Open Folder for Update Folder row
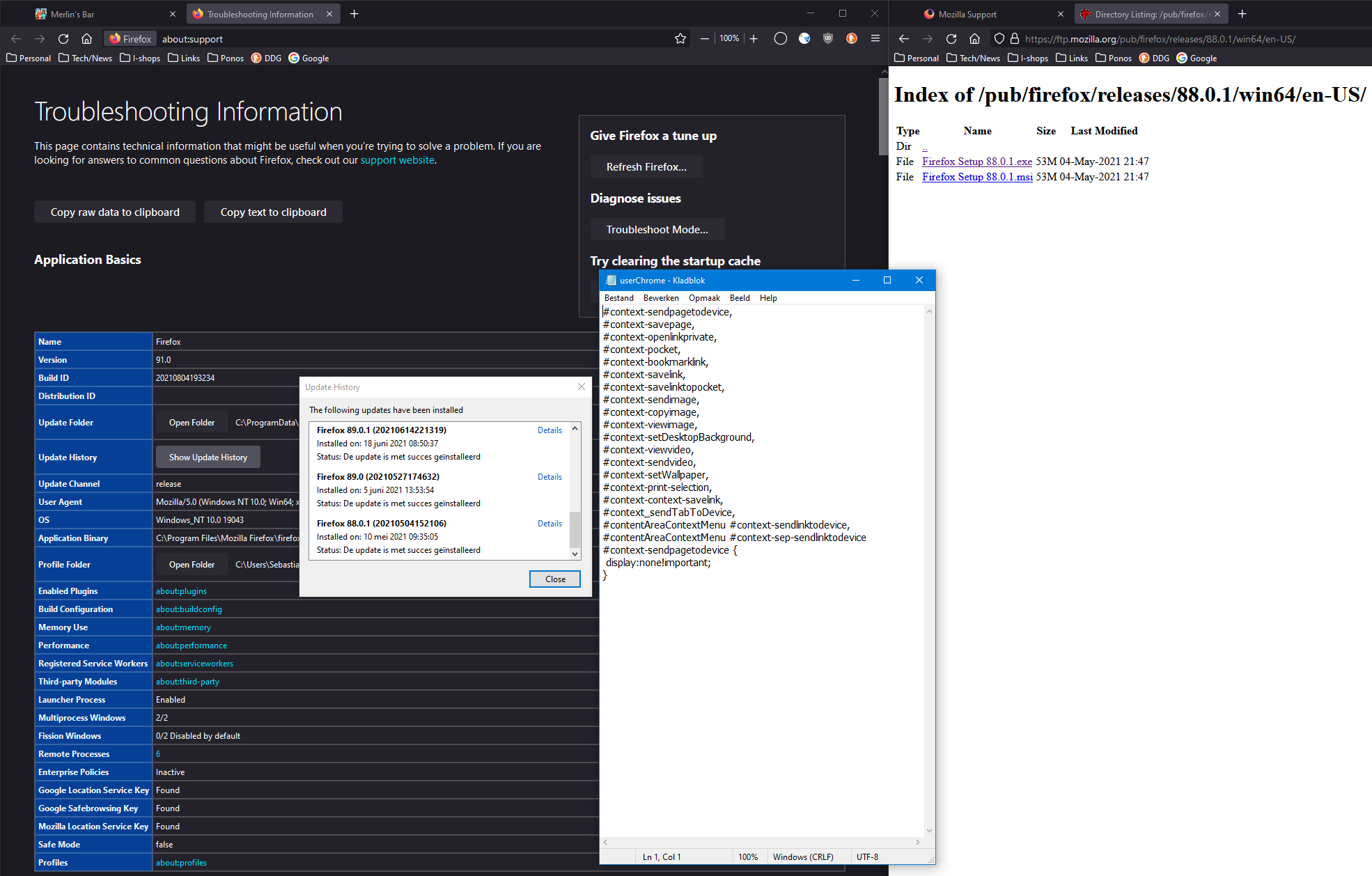1372x876 pixels. click(x=192, y=423)
